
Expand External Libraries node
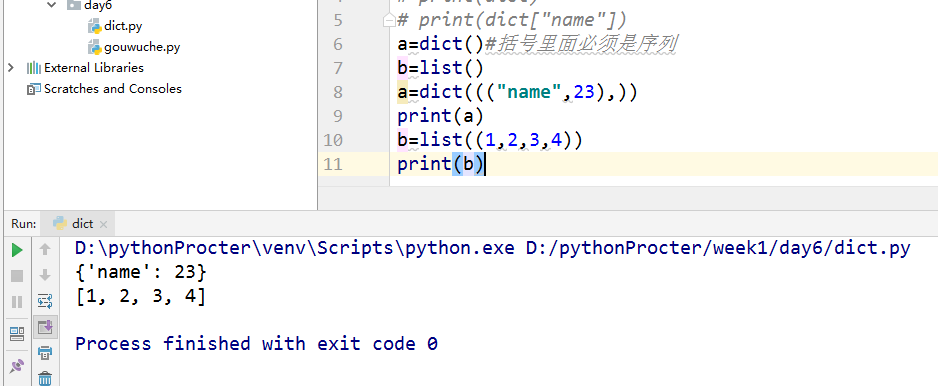click(10, 68)
